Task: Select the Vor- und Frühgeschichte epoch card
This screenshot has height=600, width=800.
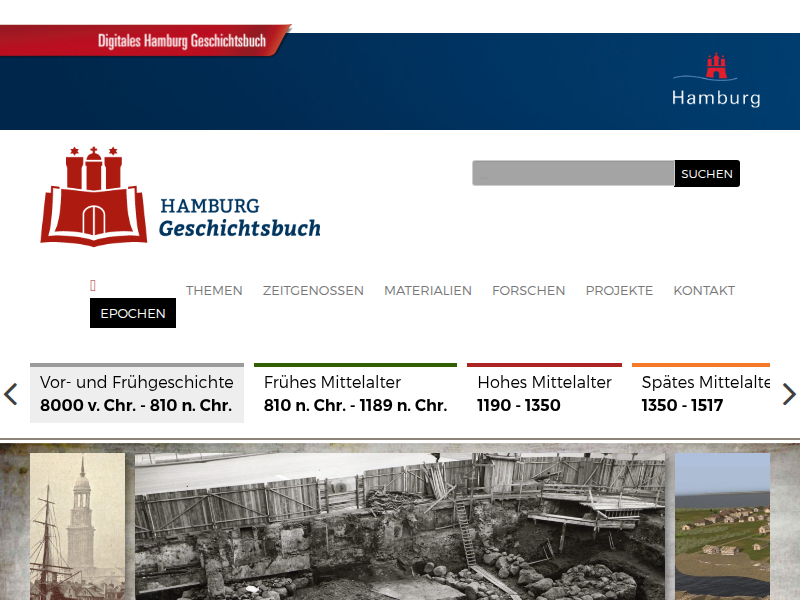Action: coord(137,393)
